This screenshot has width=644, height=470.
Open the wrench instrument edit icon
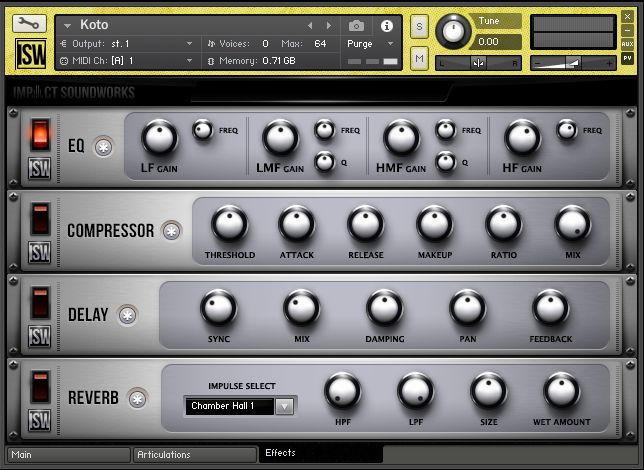coord(29,24)
